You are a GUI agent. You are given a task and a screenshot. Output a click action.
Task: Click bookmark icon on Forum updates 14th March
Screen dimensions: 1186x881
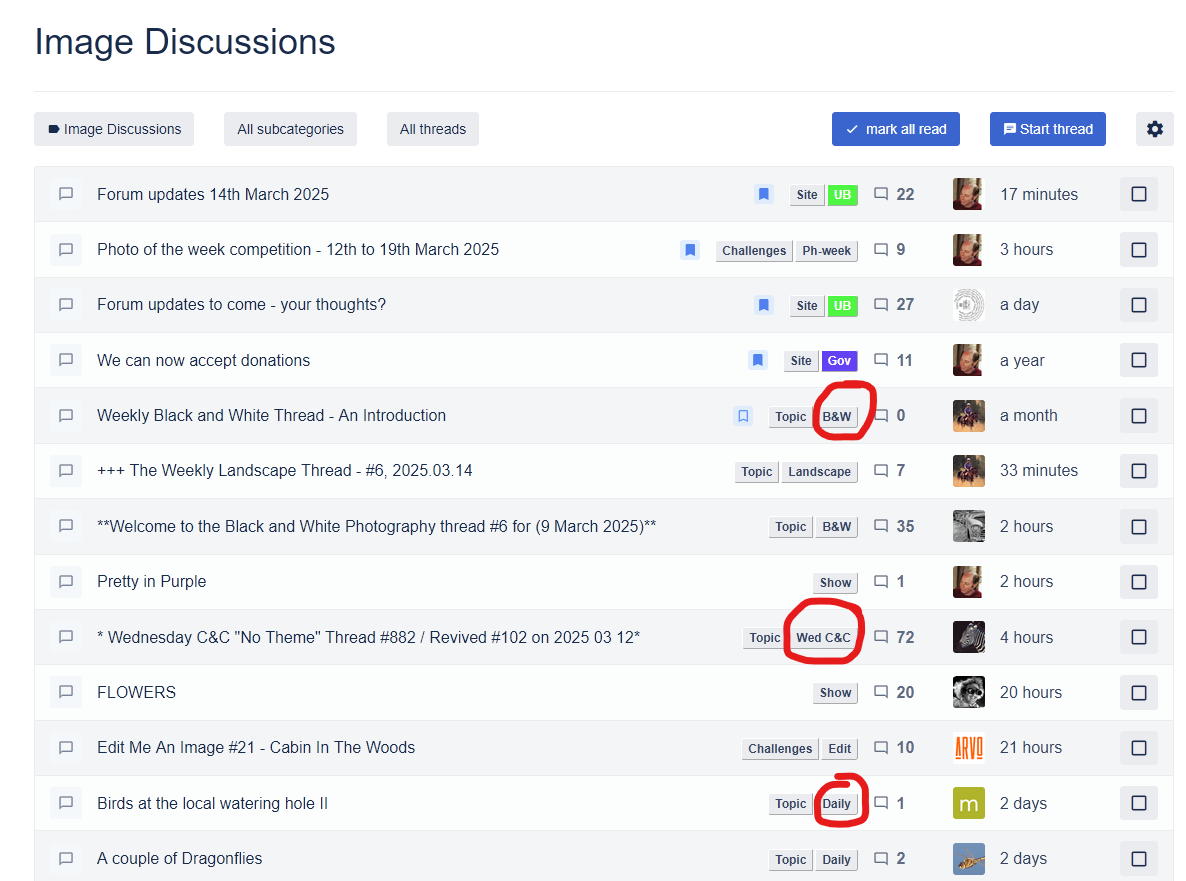coord(764,195)
